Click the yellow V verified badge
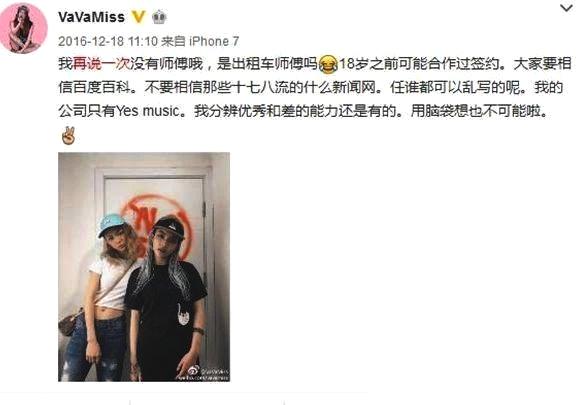The image size is (583, 405). [138, 17]
